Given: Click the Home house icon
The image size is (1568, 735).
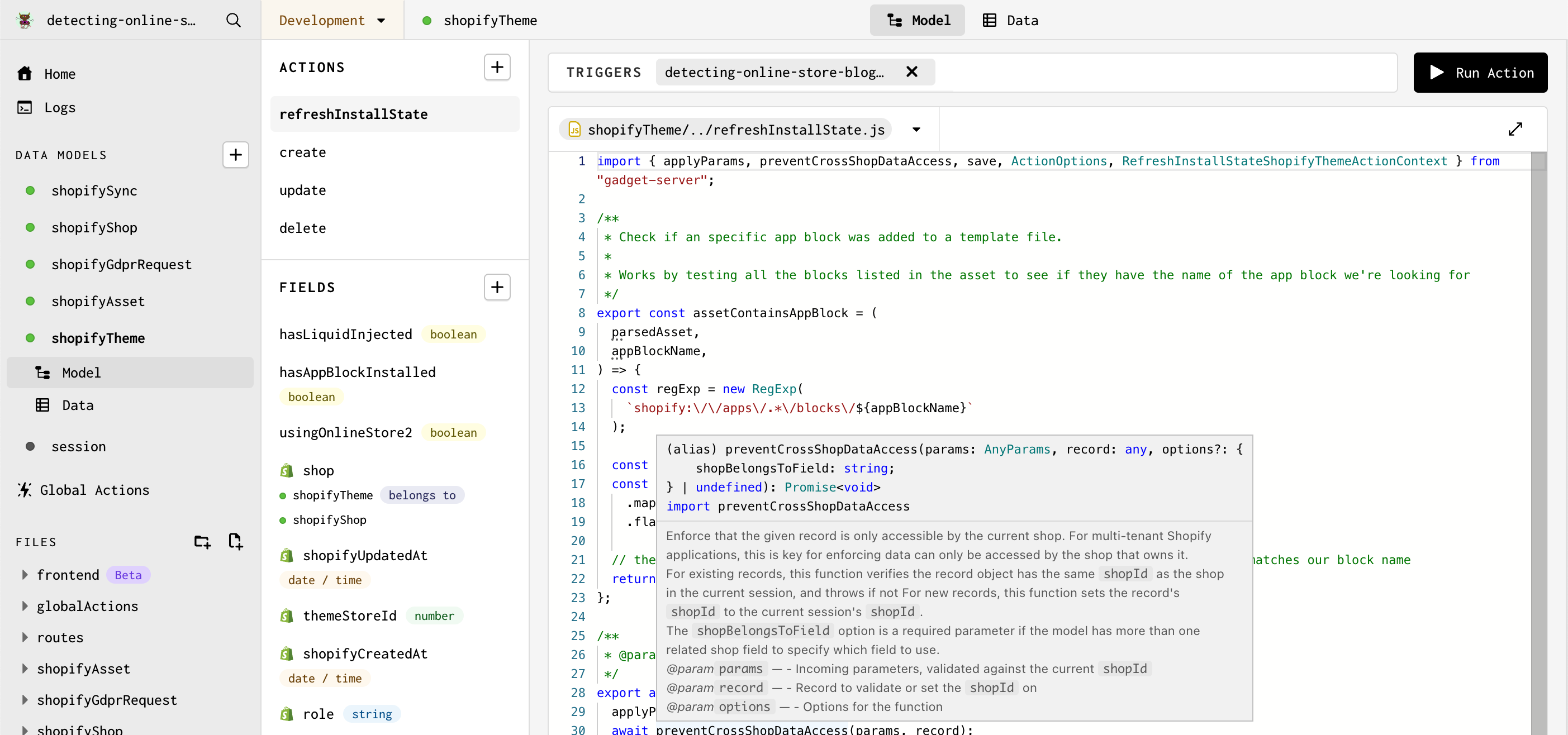Looking at the screenshot, I should [25, 74].
